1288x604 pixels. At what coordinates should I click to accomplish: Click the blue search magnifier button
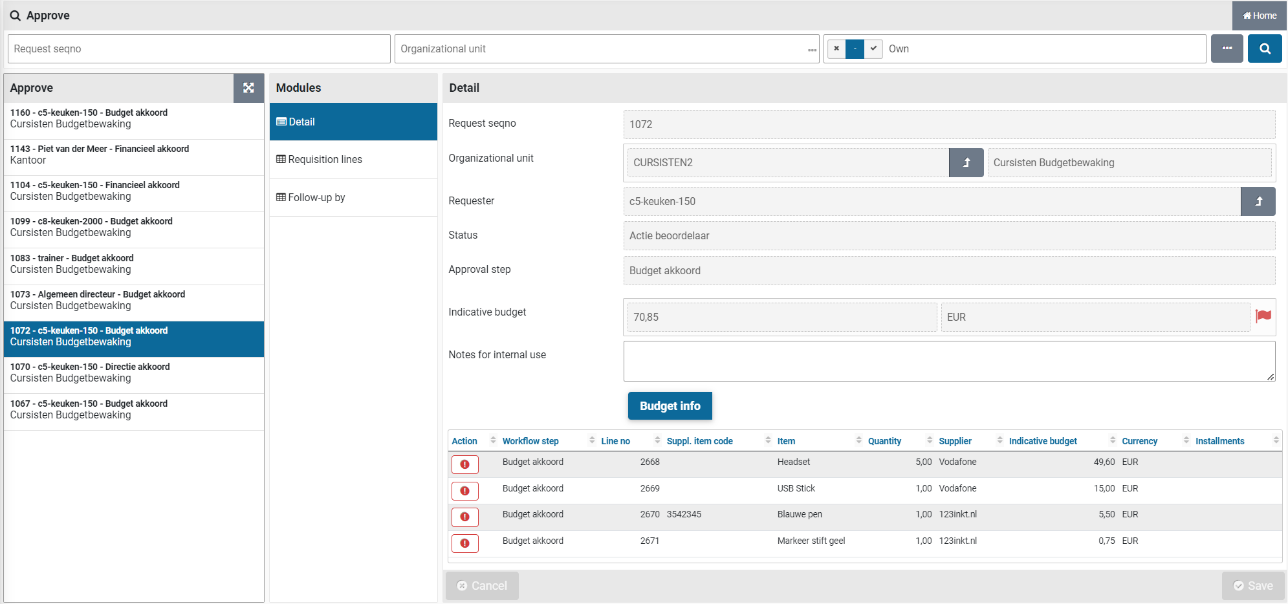pyautogui.click(x=1264, y=49)
